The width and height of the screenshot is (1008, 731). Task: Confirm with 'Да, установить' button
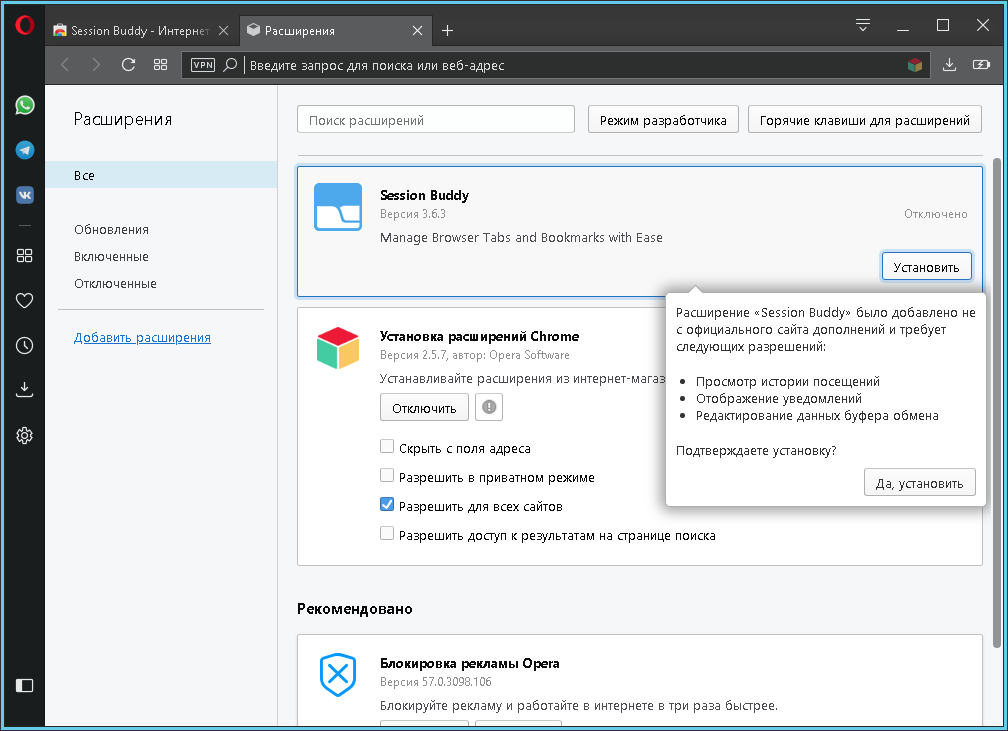pos(919,484)
